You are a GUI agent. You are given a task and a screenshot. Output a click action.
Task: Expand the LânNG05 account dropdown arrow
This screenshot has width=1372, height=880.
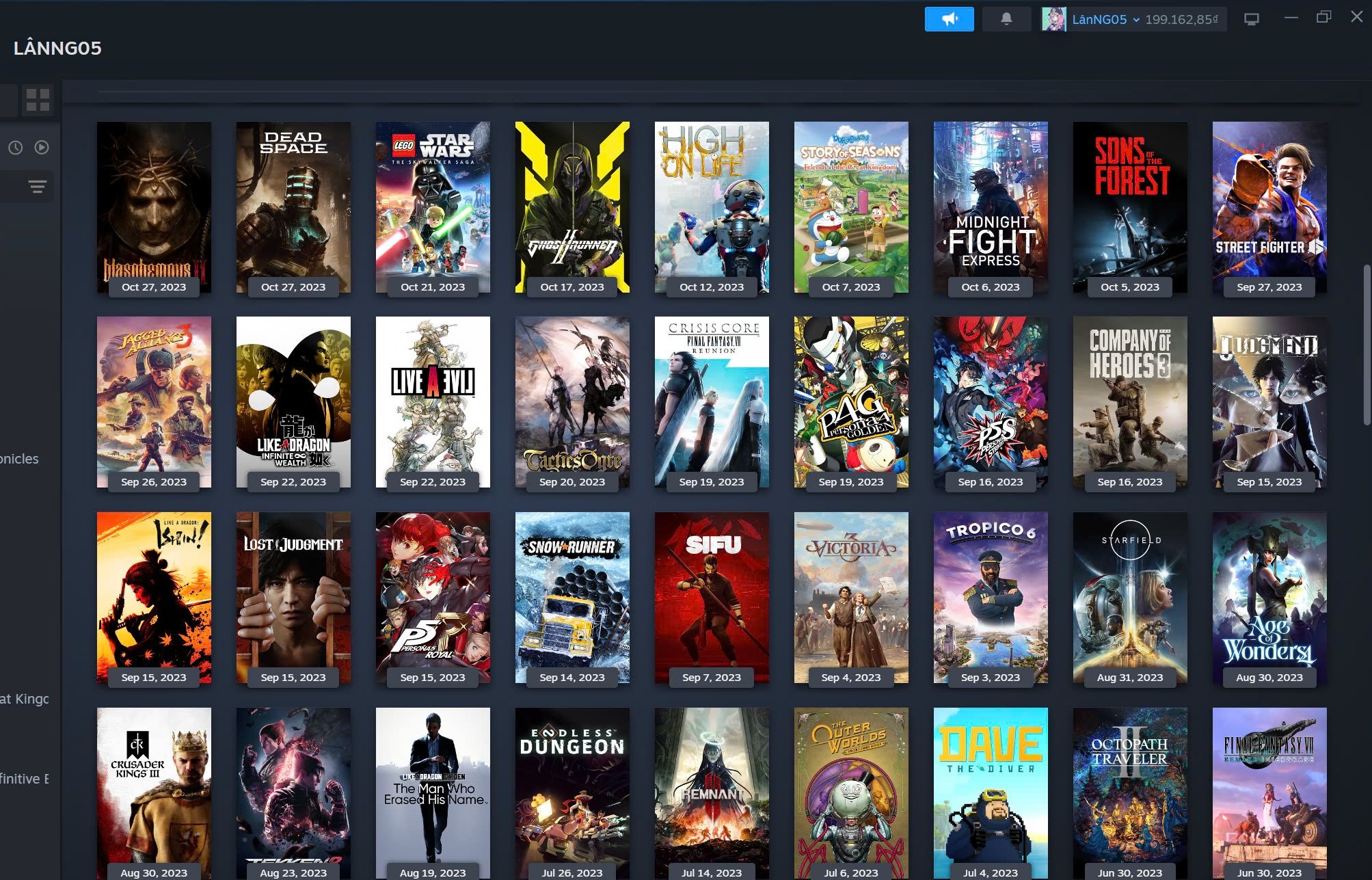point(1136,20)
